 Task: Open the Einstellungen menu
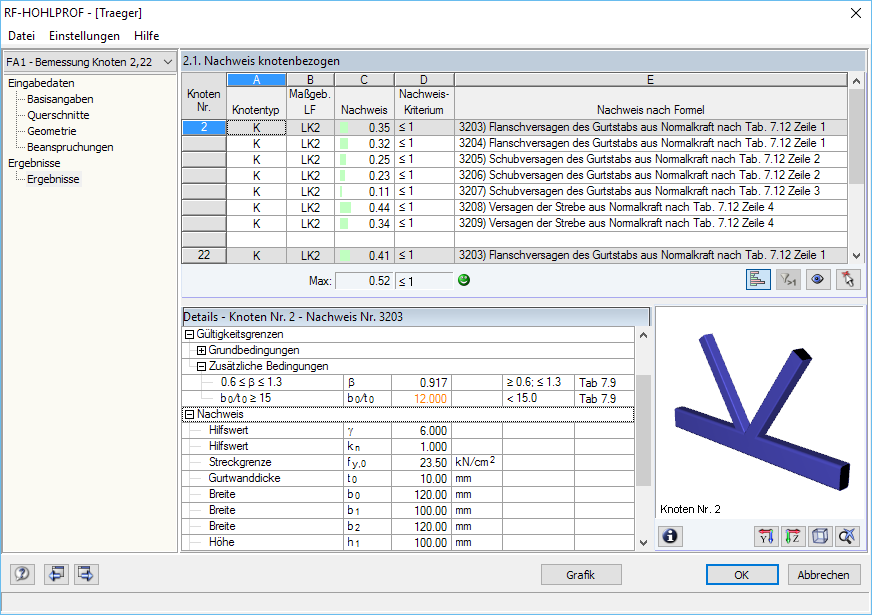click(x=85, y=36)
